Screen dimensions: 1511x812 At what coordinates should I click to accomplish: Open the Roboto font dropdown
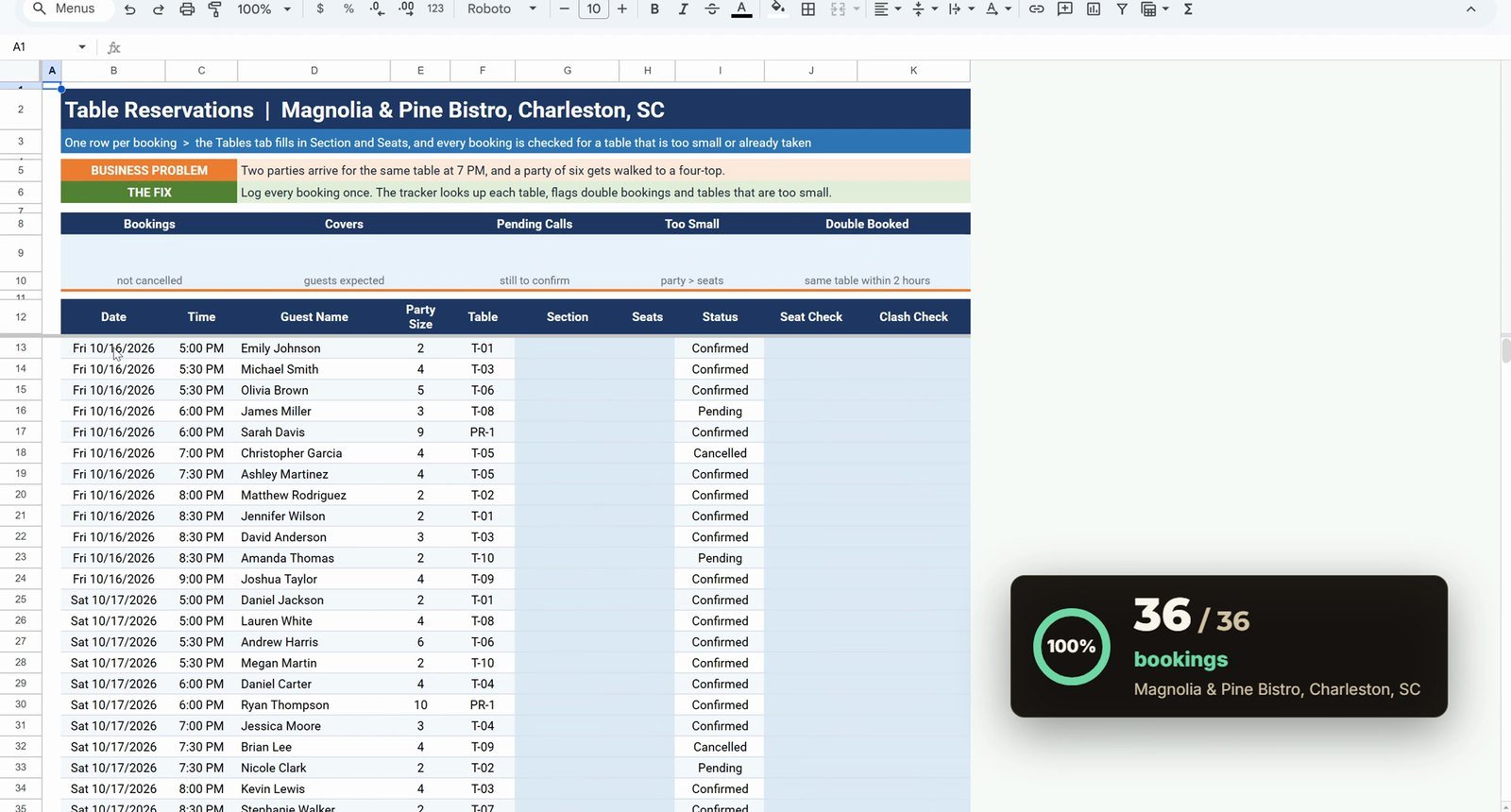501,8
